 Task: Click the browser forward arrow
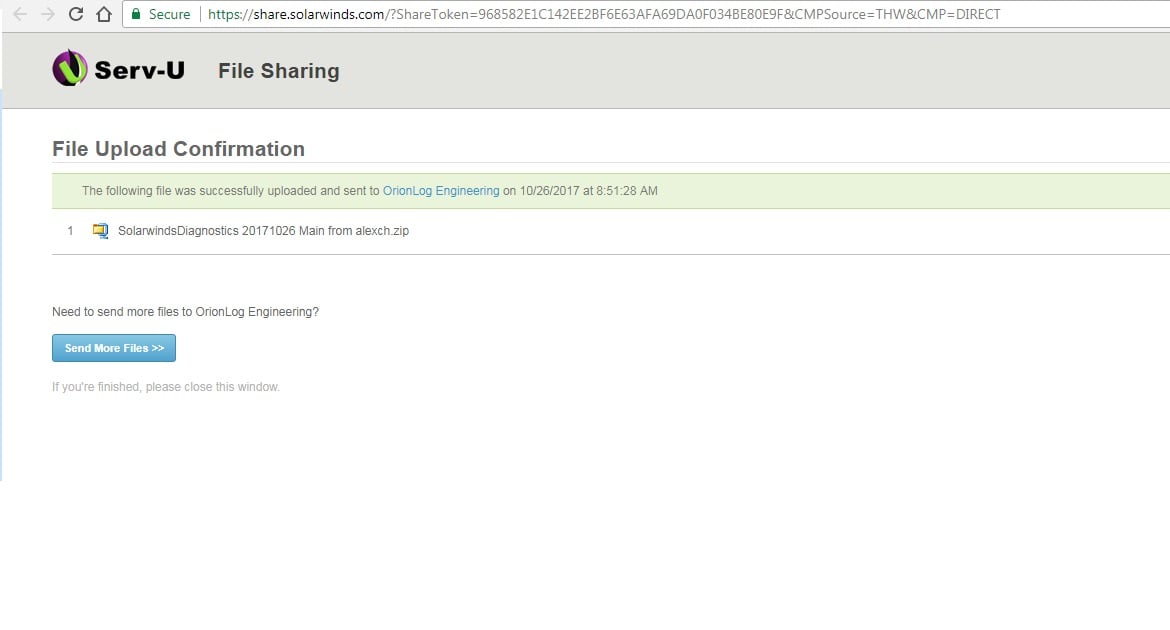coord(48,14)
